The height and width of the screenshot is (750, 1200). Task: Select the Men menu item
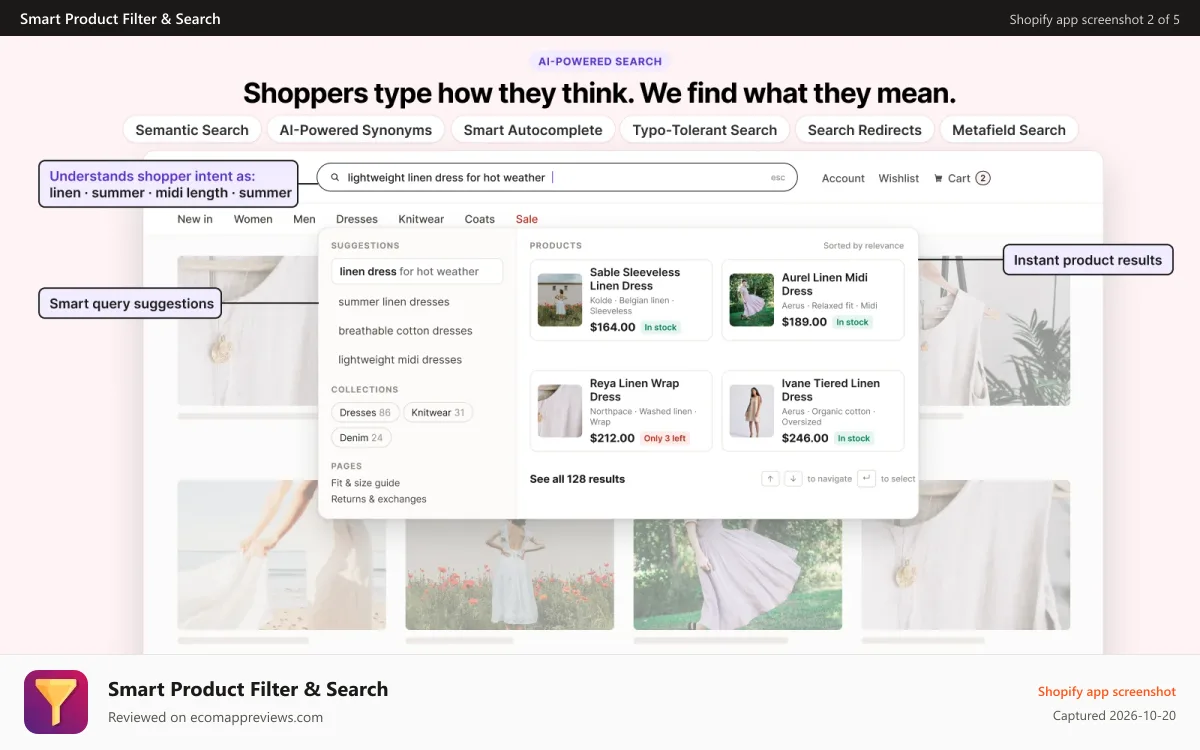tap(304, 219)
